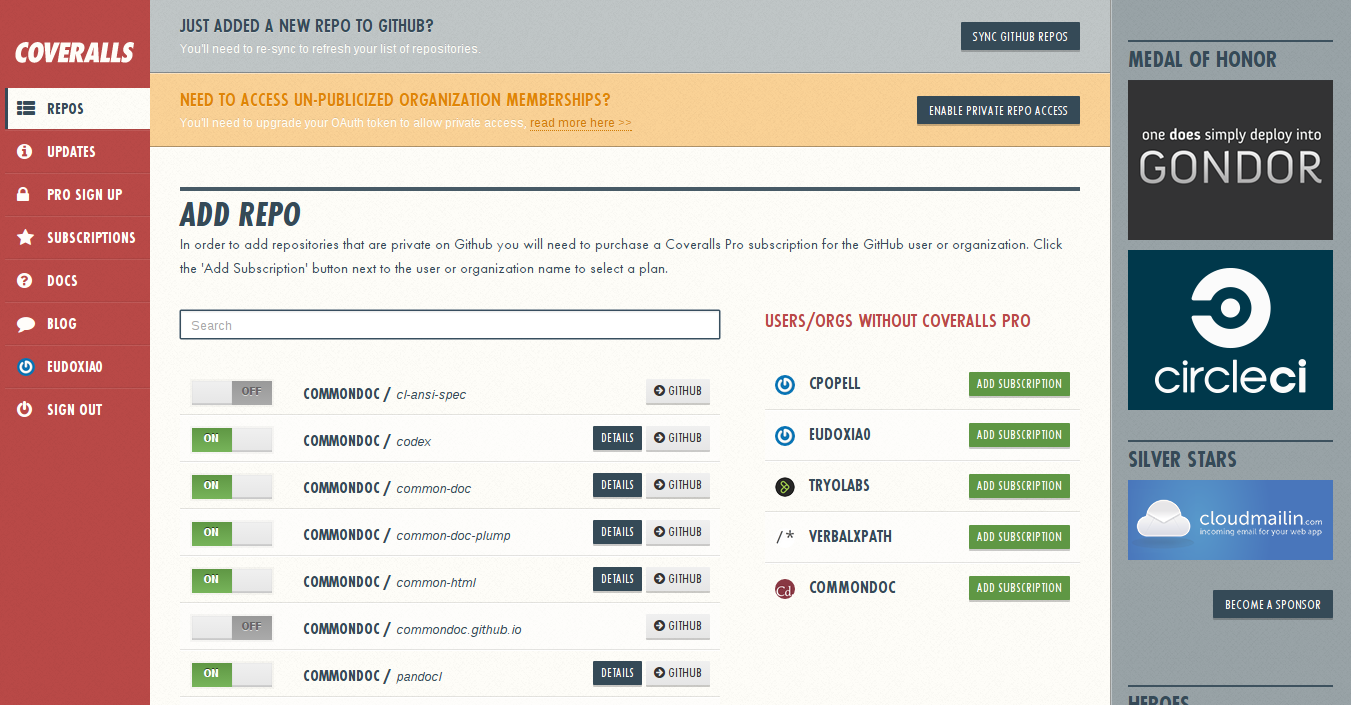Toggle off the codex repo switch

tap(232, 439)
